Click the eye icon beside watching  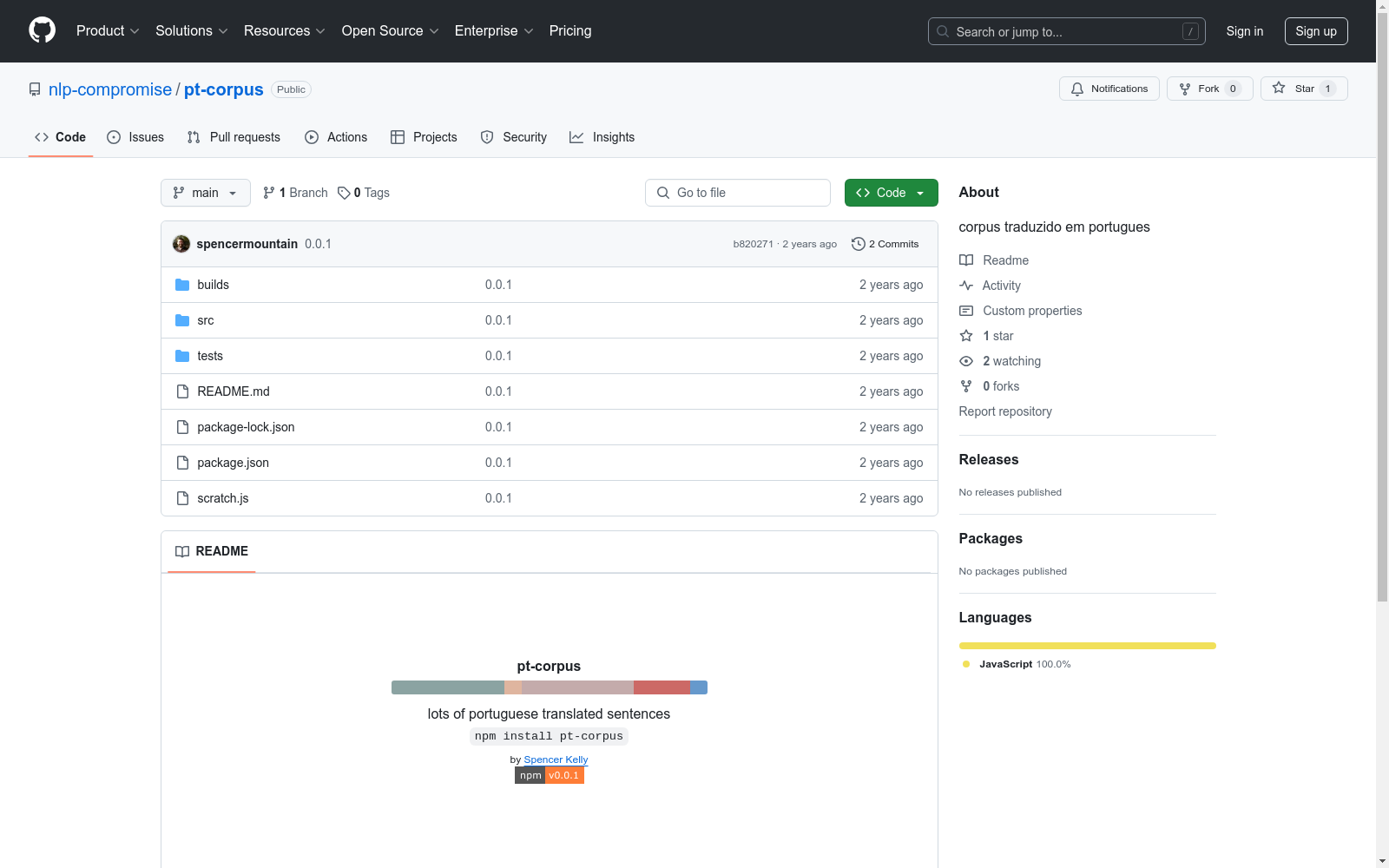(966, 361)
